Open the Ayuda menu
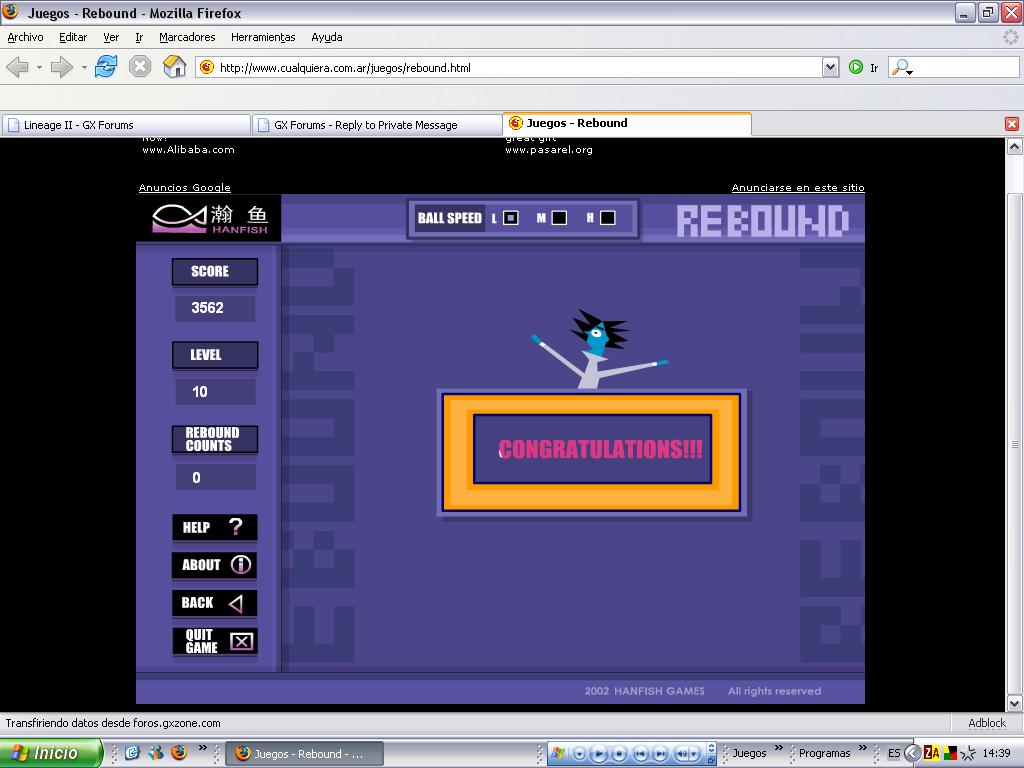Viewport: 1024px width, 768px height. [x=327, y=37]
